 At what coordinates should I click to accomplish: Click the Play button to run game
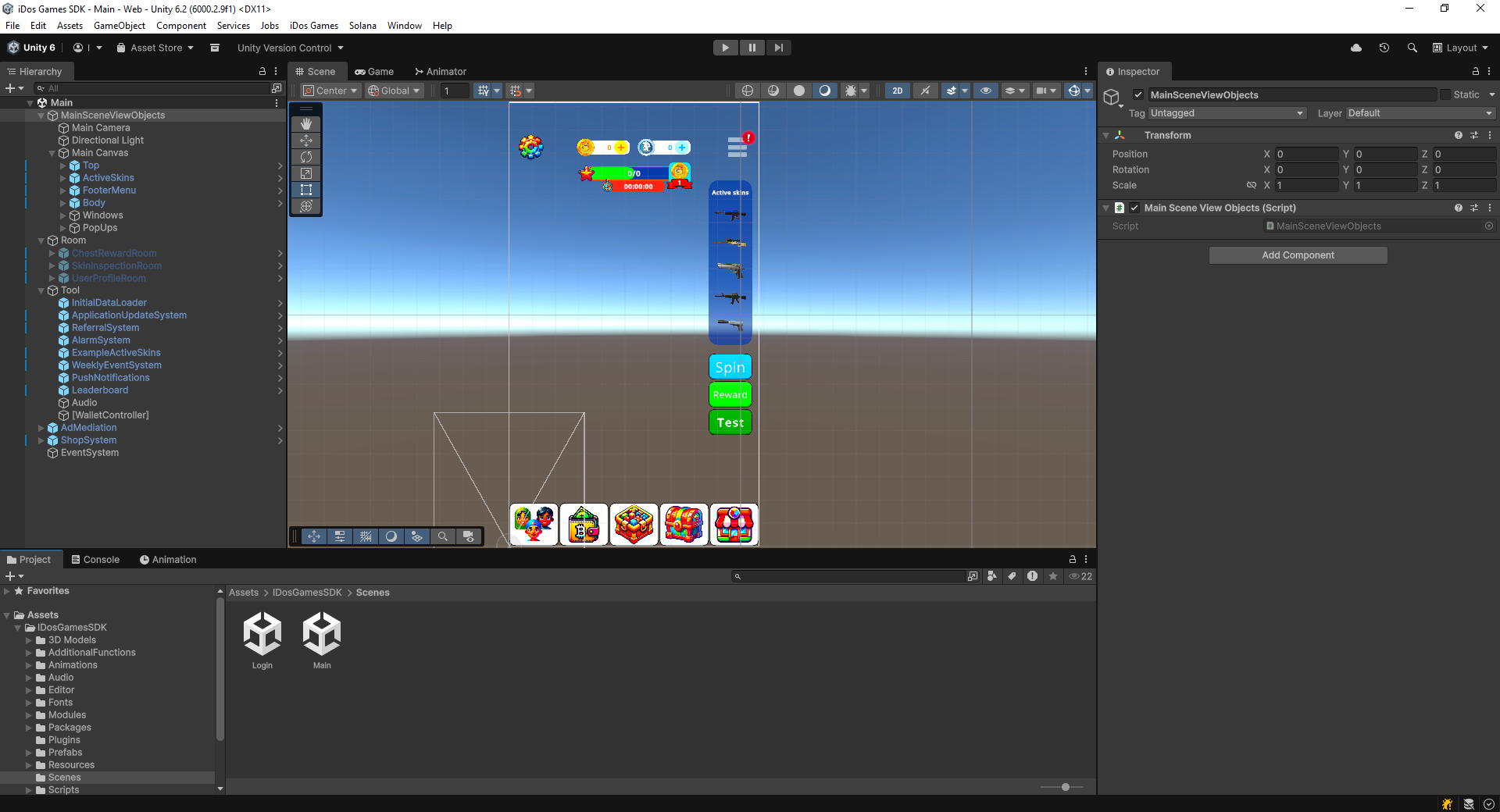[725, 48]
